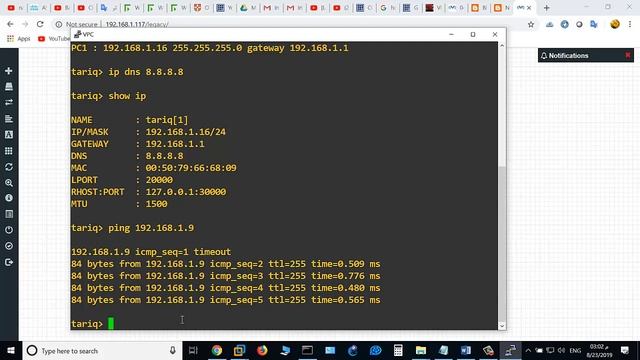Open the Windows Start menu
Viewport: 640px width, 360px height.
click(11, 351)
